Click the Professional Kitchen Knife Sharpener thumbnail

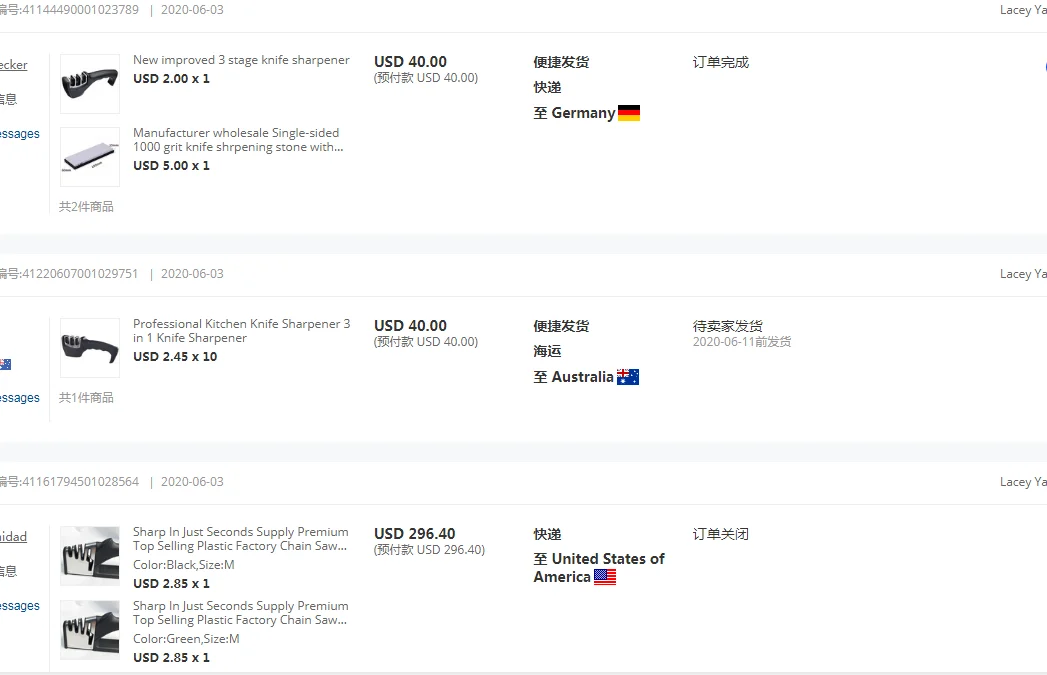(90, 348)
